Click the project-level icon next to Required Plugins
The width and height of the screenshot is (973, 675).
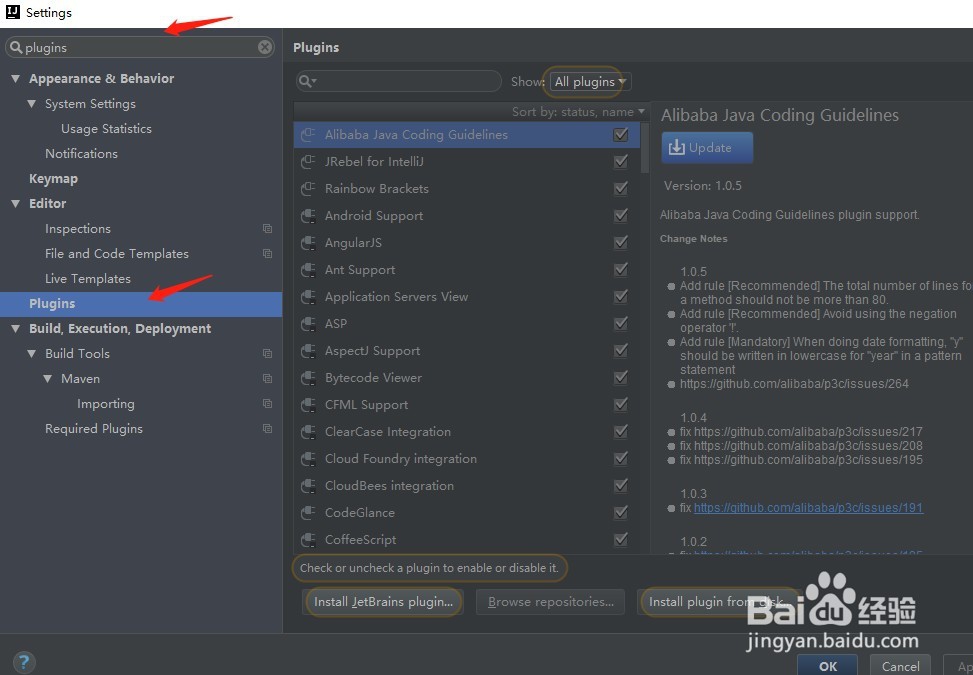pyautogui.click(x=267, y=428)
